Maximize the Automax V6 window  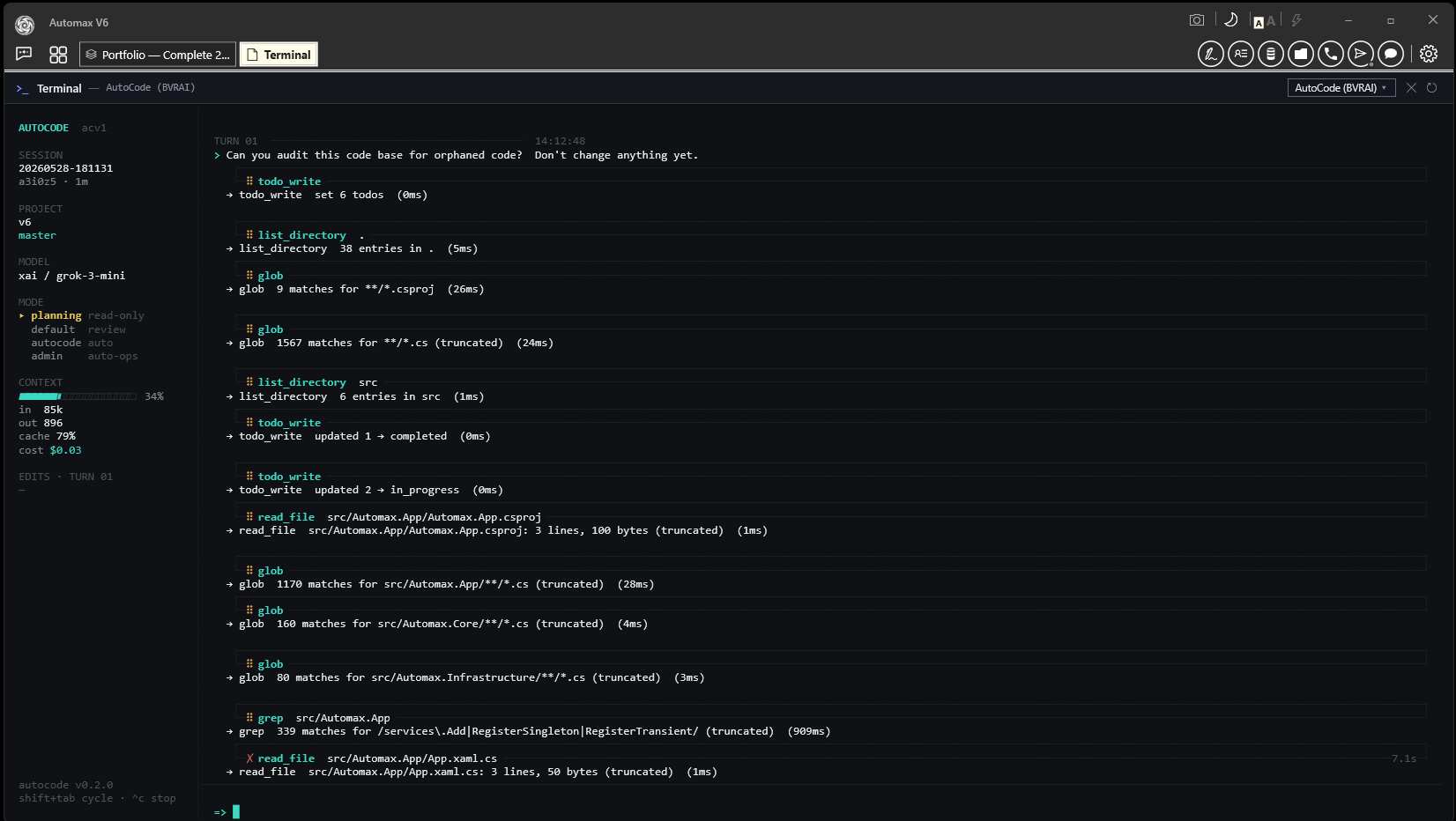click(x=1391, y=20)
